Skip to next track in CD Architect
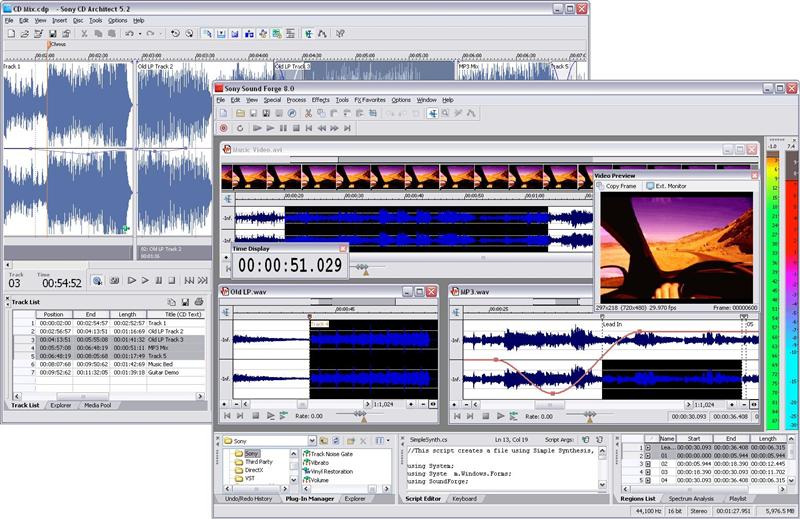The height and width of the screenshot is (519, 800). pos(203,280)
